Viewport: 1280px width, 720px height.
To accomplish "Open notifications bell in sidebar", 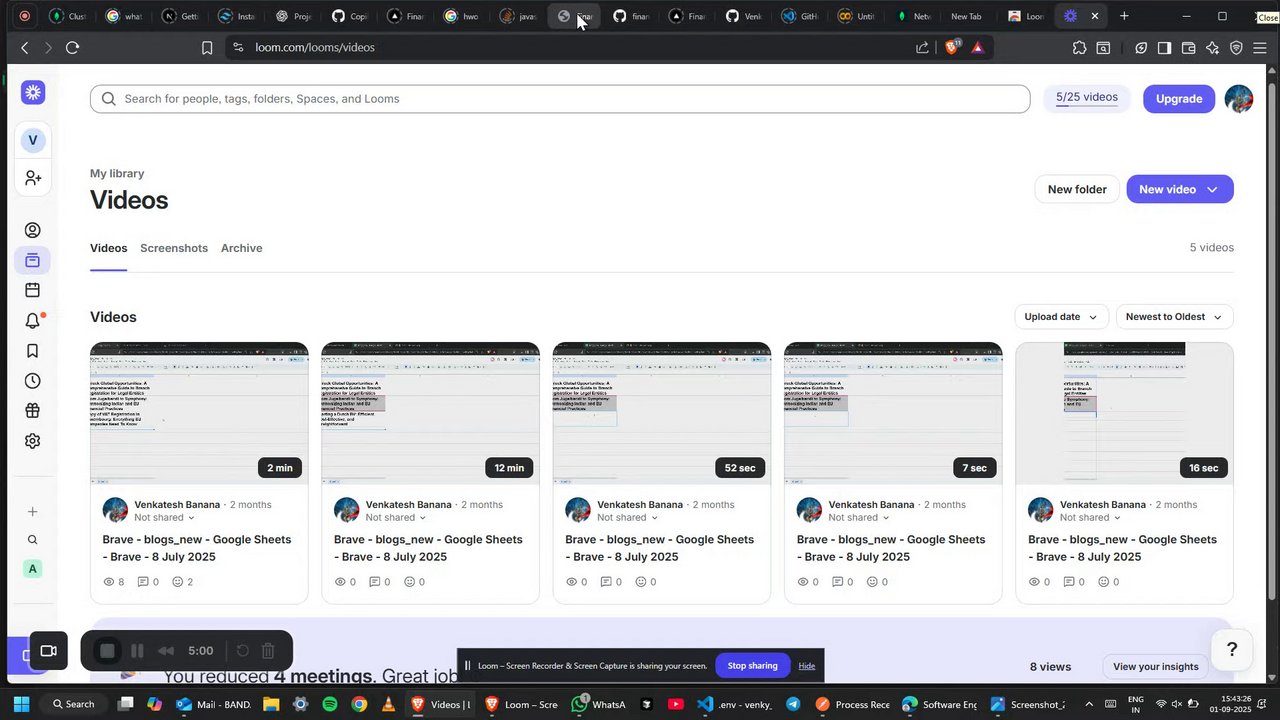I will [x=33, y=321].
